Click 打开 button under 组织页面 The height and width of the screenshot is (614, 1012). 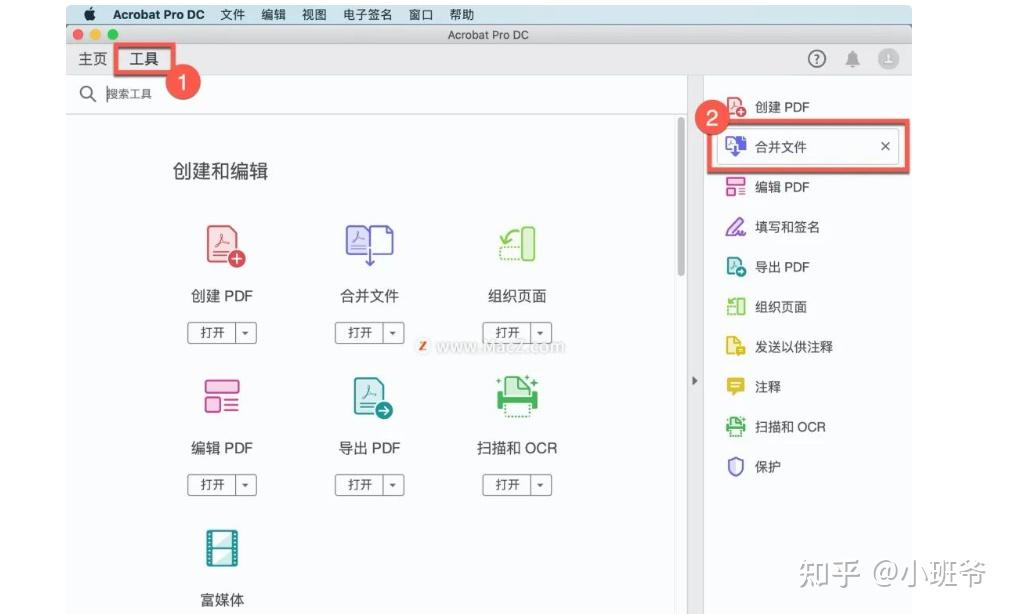point(507,333)
